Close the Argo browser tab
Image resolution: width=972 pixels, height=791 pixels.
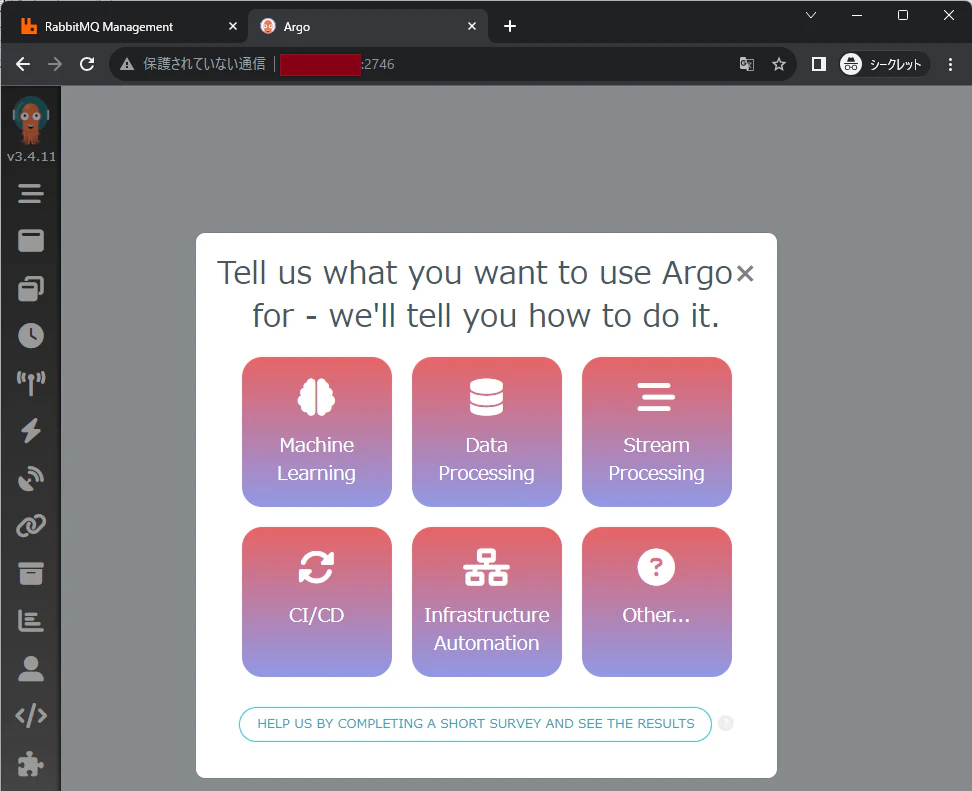[472, 26]
